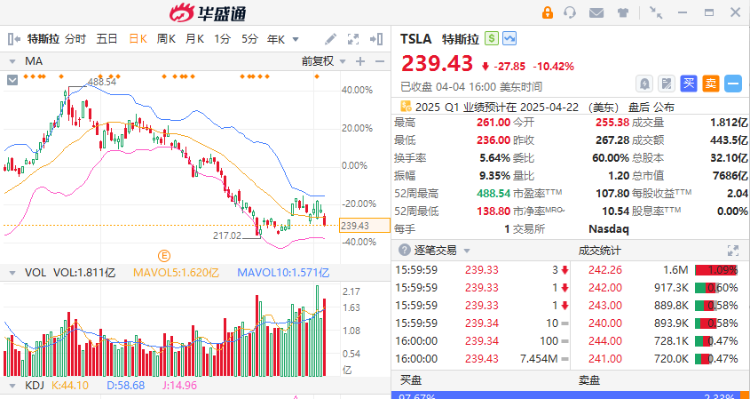Screen dimensions: 750x399
Task: Zoom in chart with plus button
Action: pos(360,61)
